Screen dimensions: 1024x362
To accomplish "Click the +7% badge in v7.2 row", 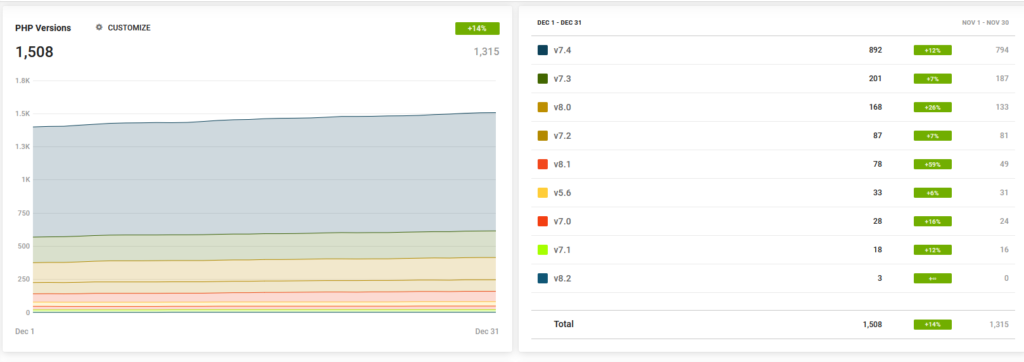I will (933, 136).
